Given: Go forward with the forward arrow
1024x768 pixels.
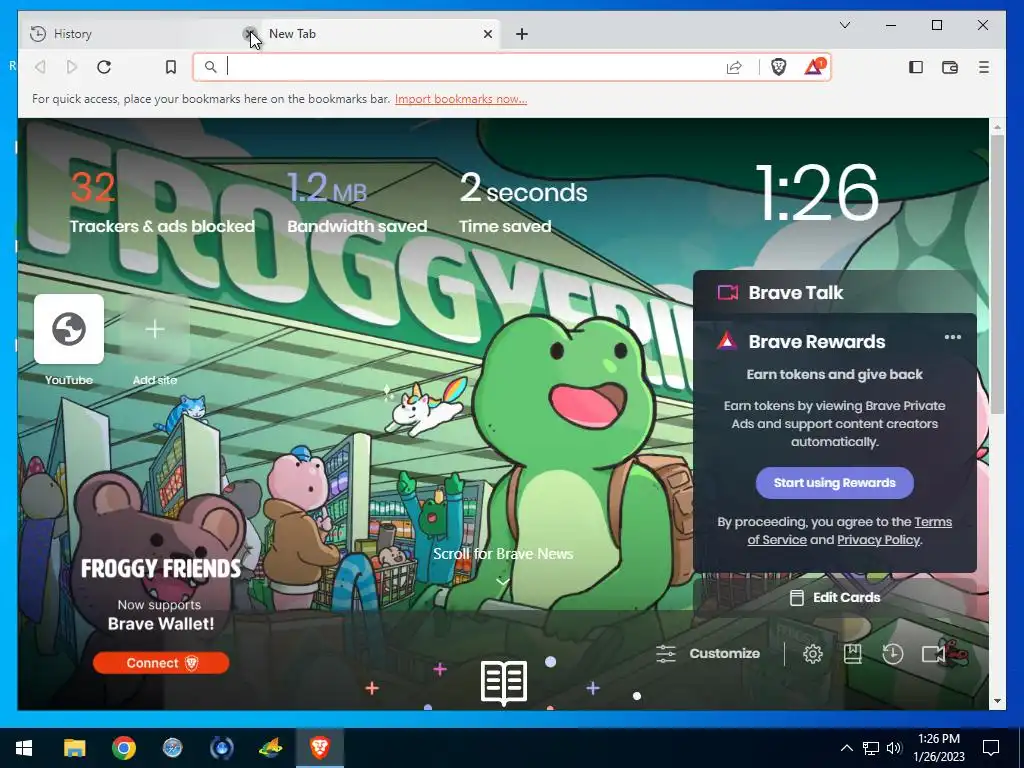Looking at the screenshot, I should 72,67.
